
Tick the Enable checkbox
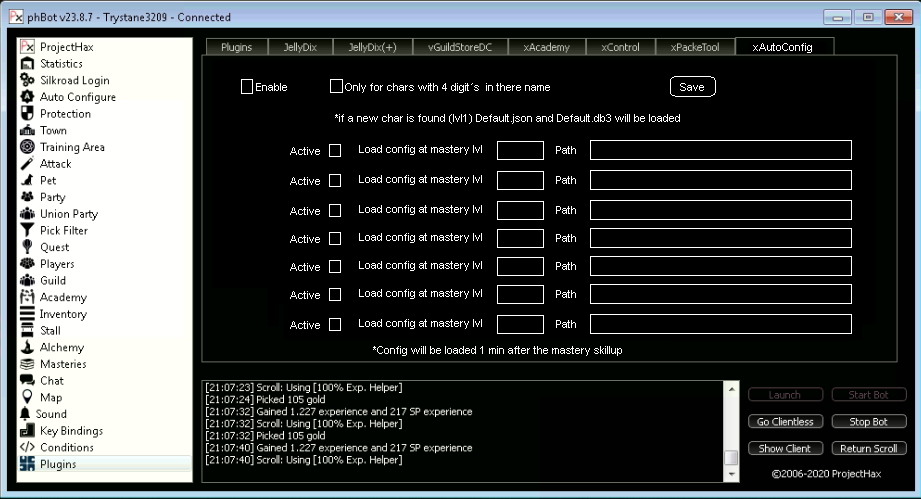pos(247,87)
